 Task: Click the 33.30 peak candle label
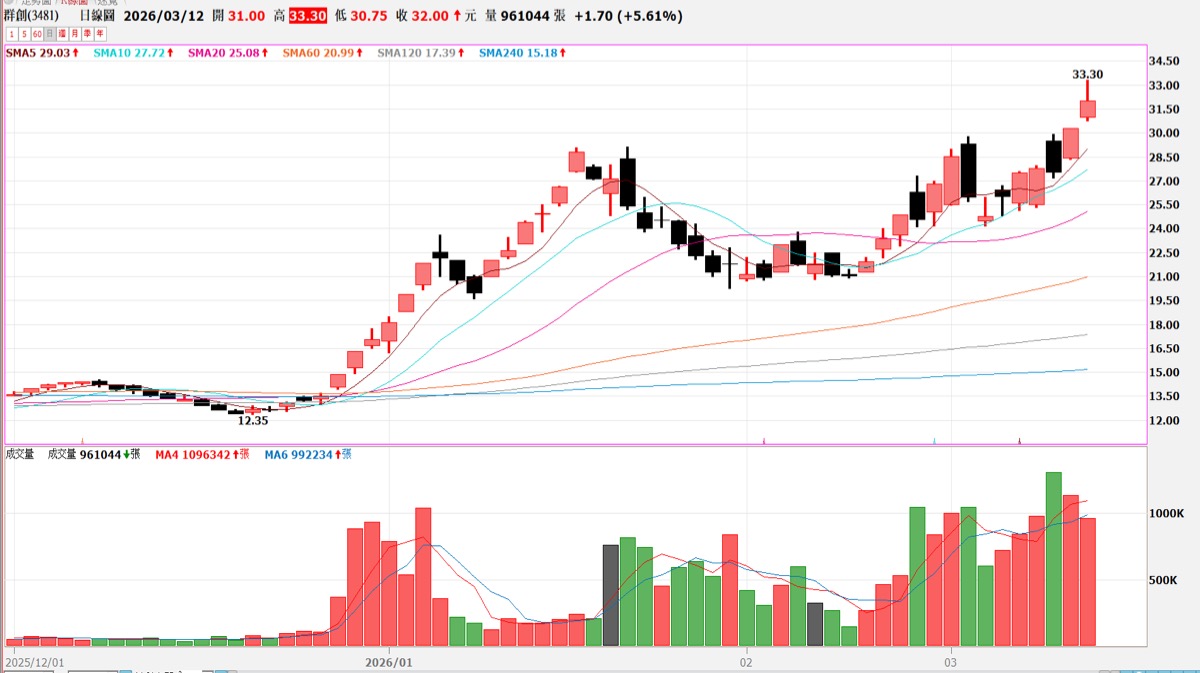[1087, 74]
